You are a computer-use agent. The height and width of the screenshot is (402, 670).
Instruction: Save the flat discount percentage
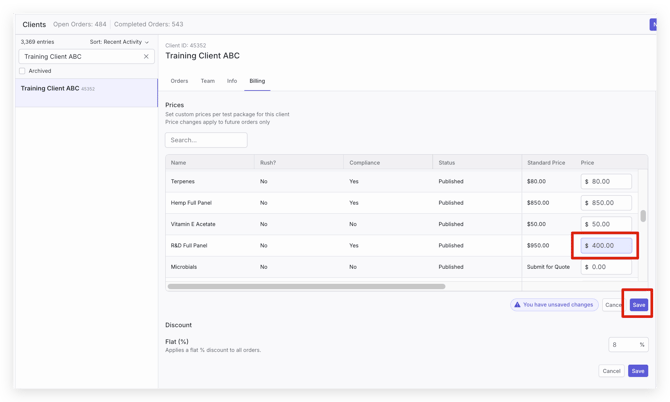coord(637,371)
